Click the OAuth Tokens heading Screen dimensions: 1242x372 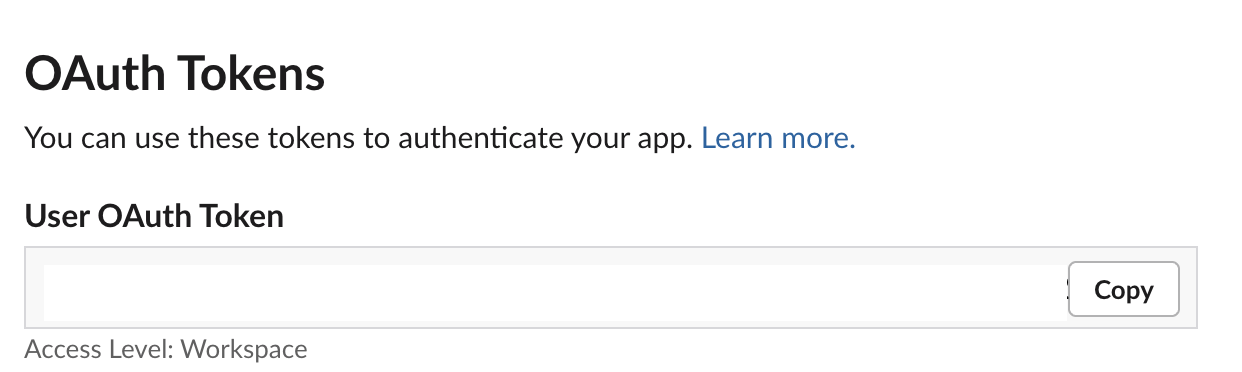pos(175,74)
